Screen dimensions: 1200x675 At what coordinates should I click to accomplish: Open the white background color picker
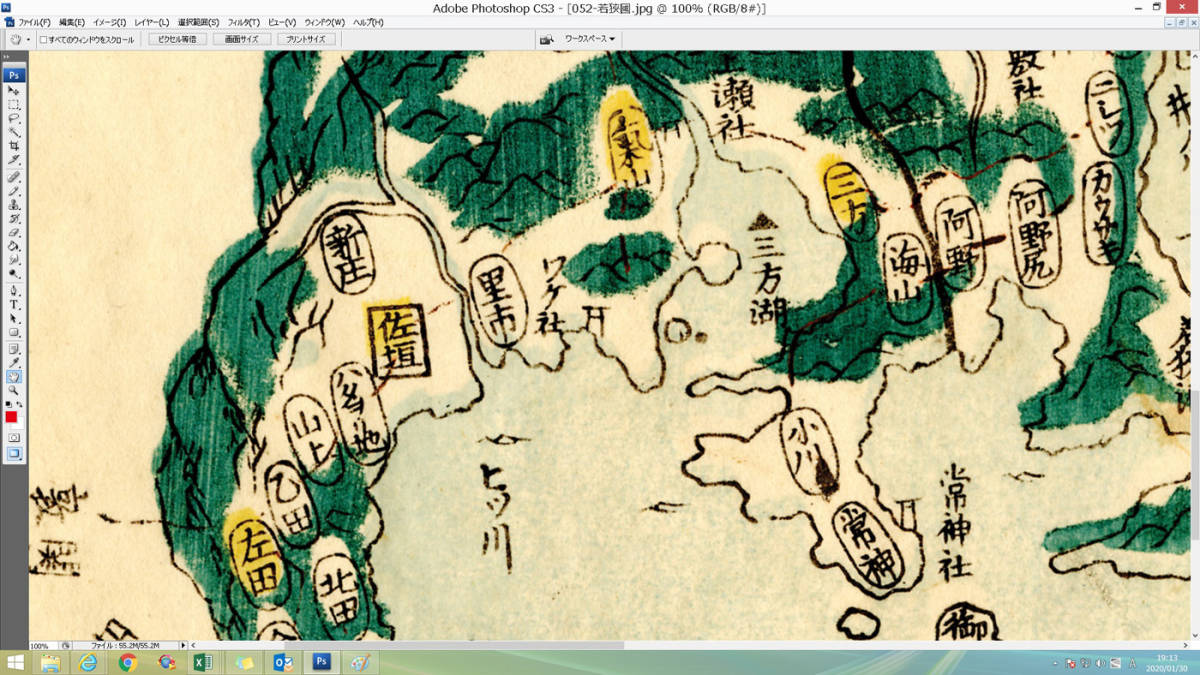19,425
